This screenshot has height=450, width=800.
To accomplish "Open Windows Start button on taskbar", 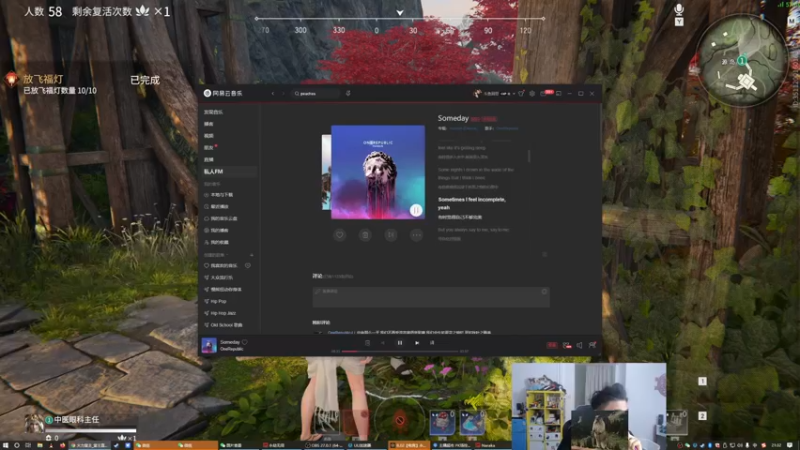I will click(x=5, y=445).
